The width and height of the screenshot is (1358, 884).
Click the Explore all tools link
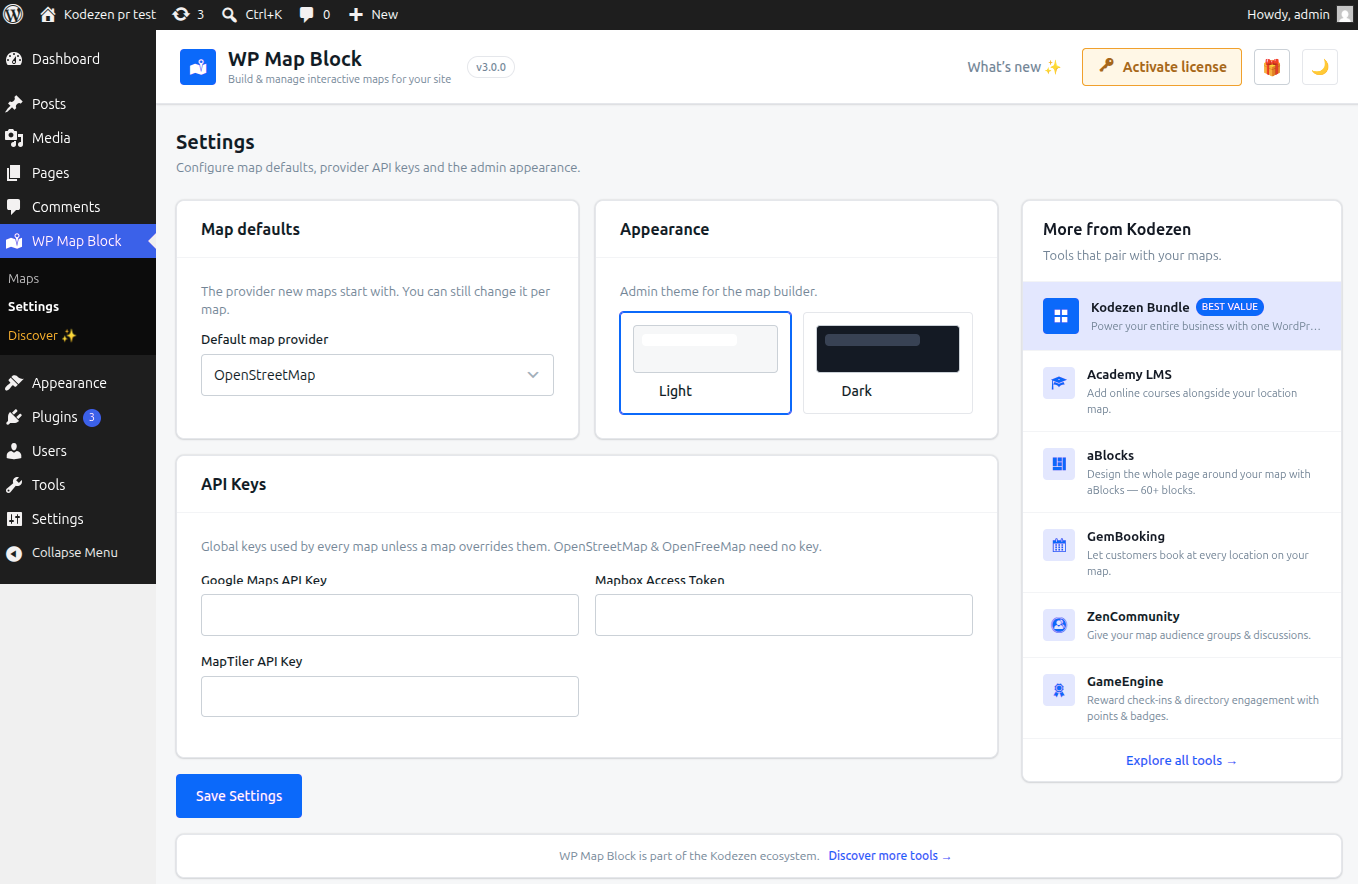coord(1182,761)
